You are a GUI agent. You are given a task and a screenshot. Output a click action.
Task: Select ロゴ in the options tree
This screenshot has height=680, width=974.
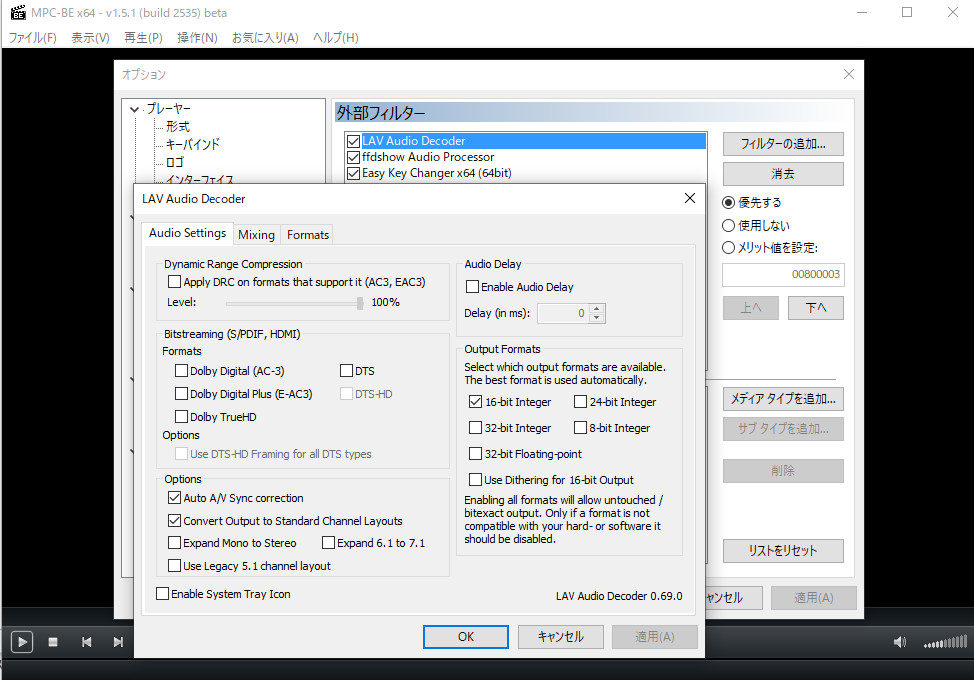[x=175, y=162]
